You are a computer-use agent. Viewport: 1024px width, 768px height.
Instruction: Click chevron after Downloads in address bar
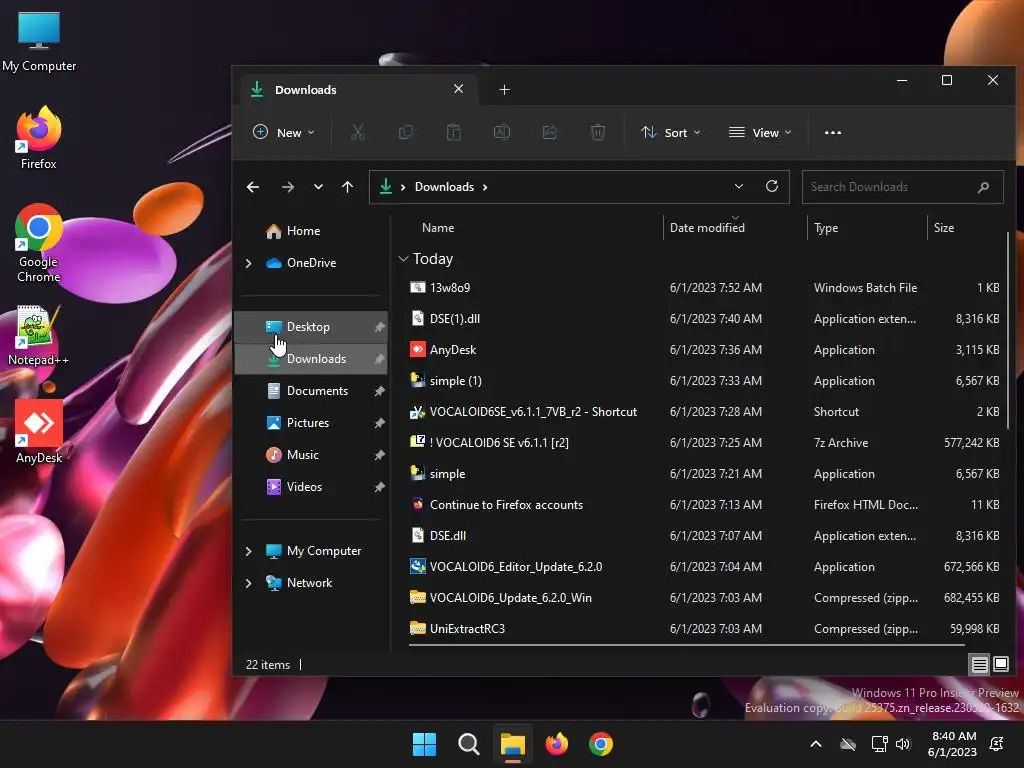pos(485,187)
